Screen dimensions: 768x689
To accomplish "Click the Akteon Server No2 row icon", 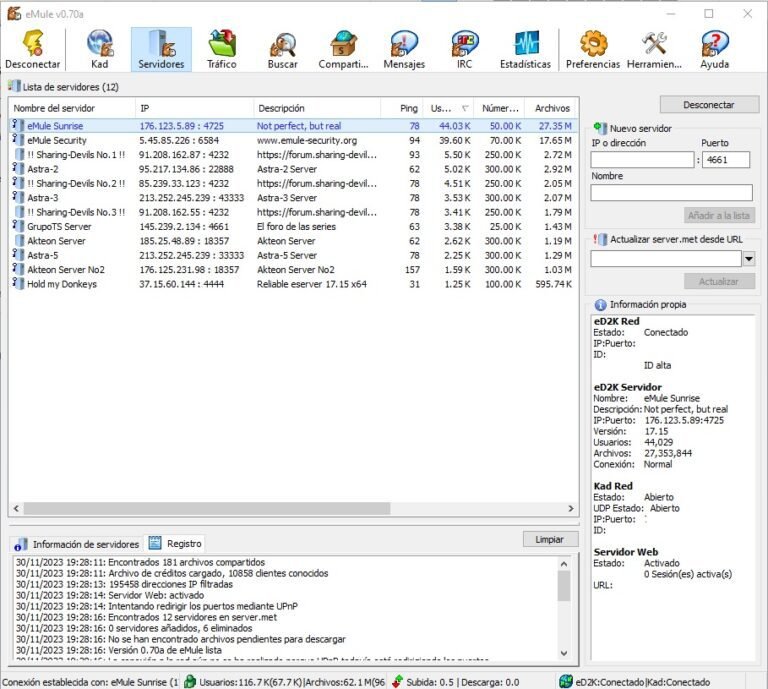I will coord(18,269).
